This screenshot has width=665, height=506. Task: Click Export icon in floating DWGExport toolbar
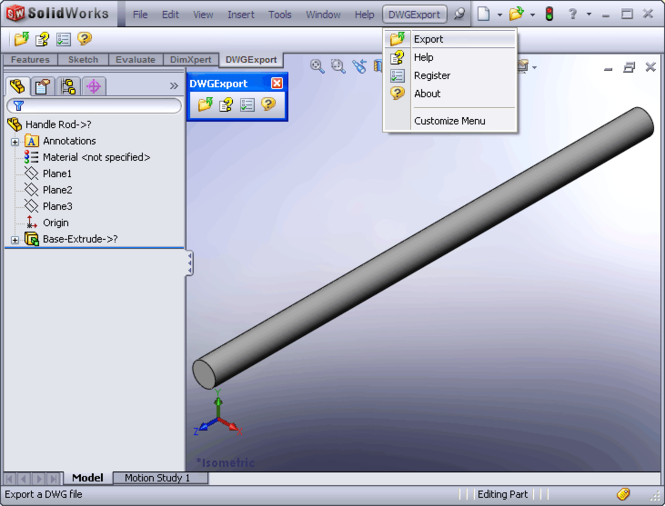[205, 104]
